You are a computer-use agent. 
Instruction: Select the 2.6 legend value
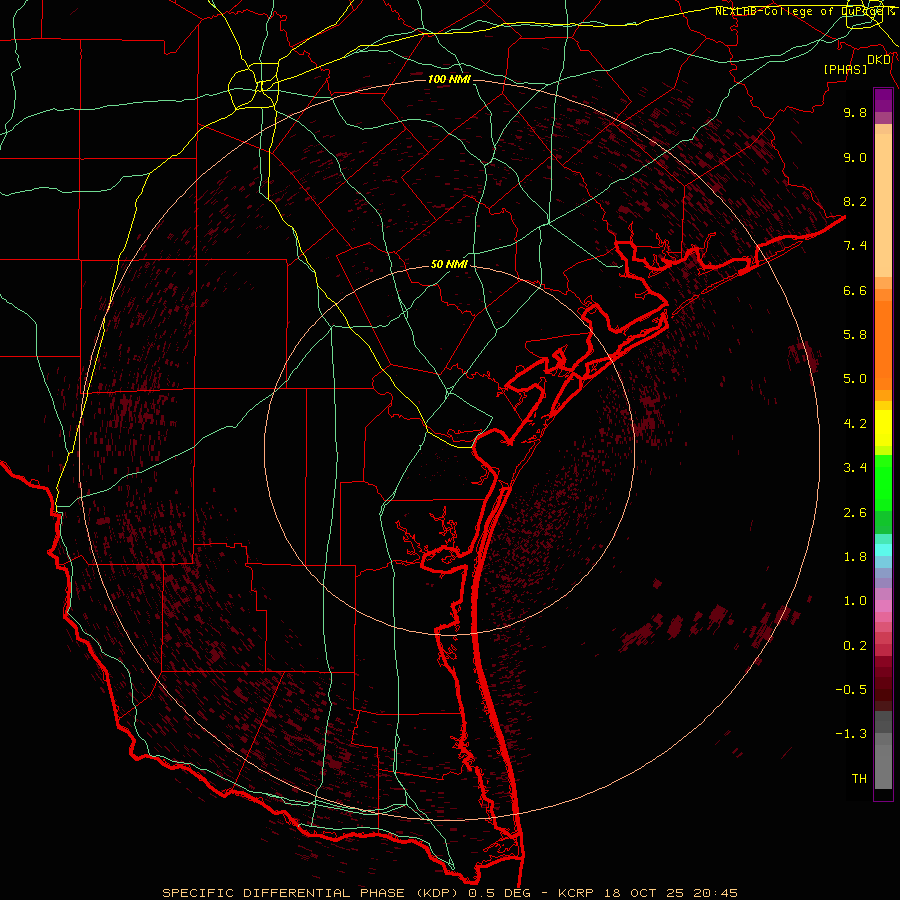pyautogui.click(x=855, y=513)
